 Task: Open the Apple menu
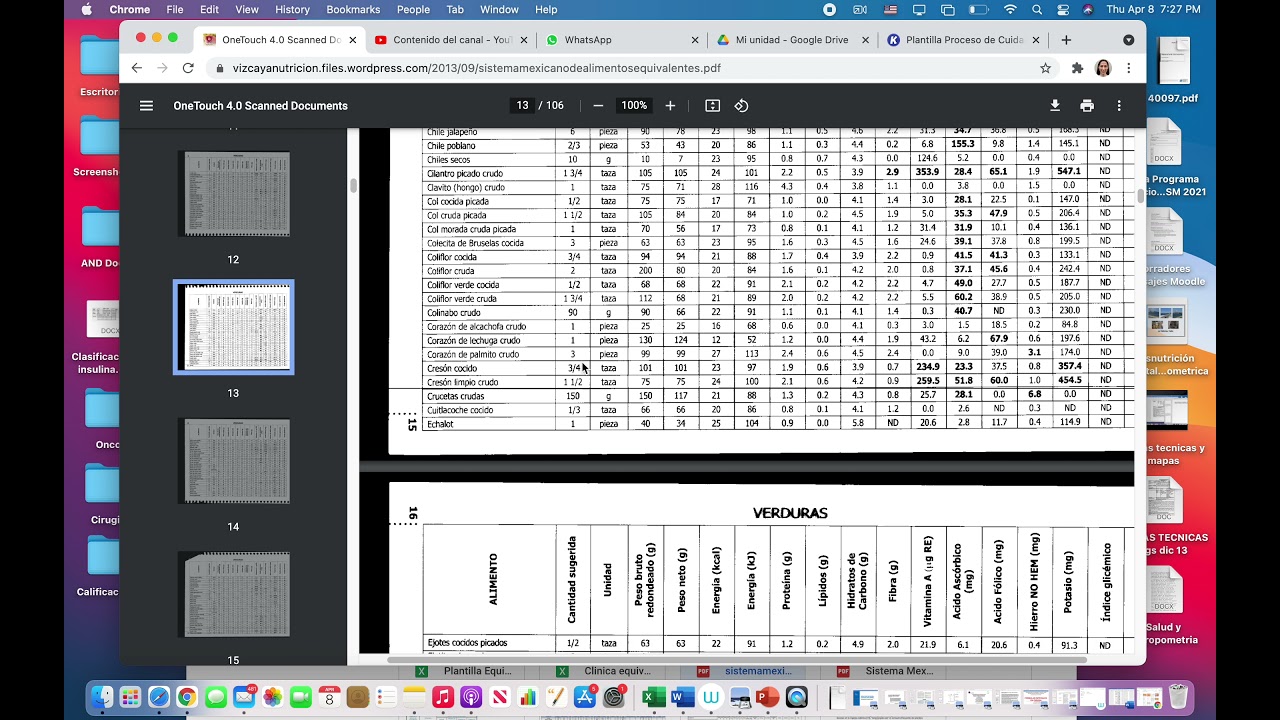[86, 9]
